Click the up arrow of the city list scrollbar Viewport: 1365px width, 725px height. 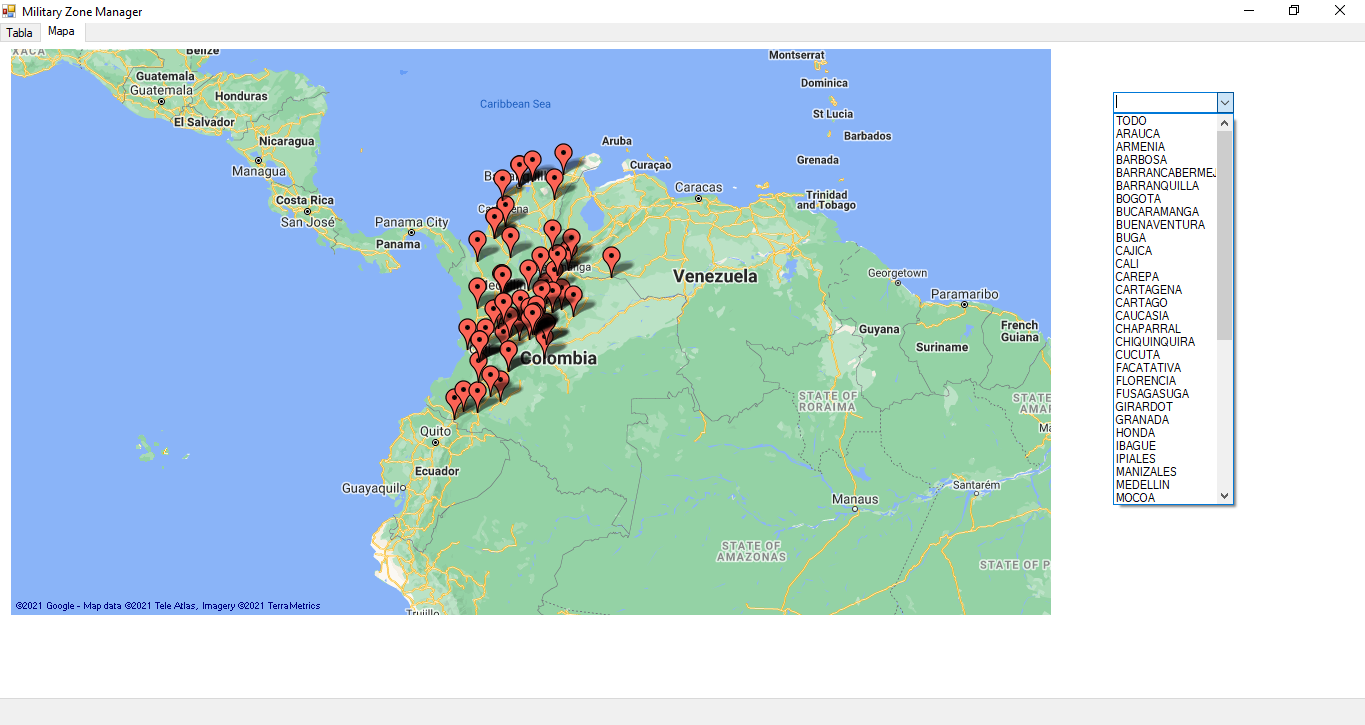[x=1224, y=122]
